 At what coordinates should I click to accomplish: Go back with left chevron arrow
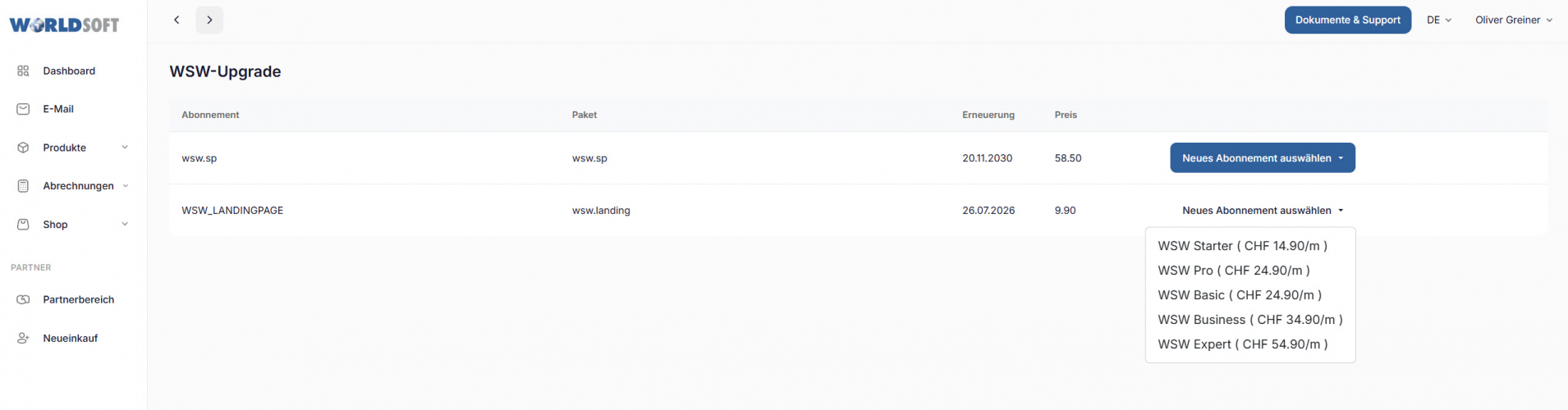tap(177, 20)
